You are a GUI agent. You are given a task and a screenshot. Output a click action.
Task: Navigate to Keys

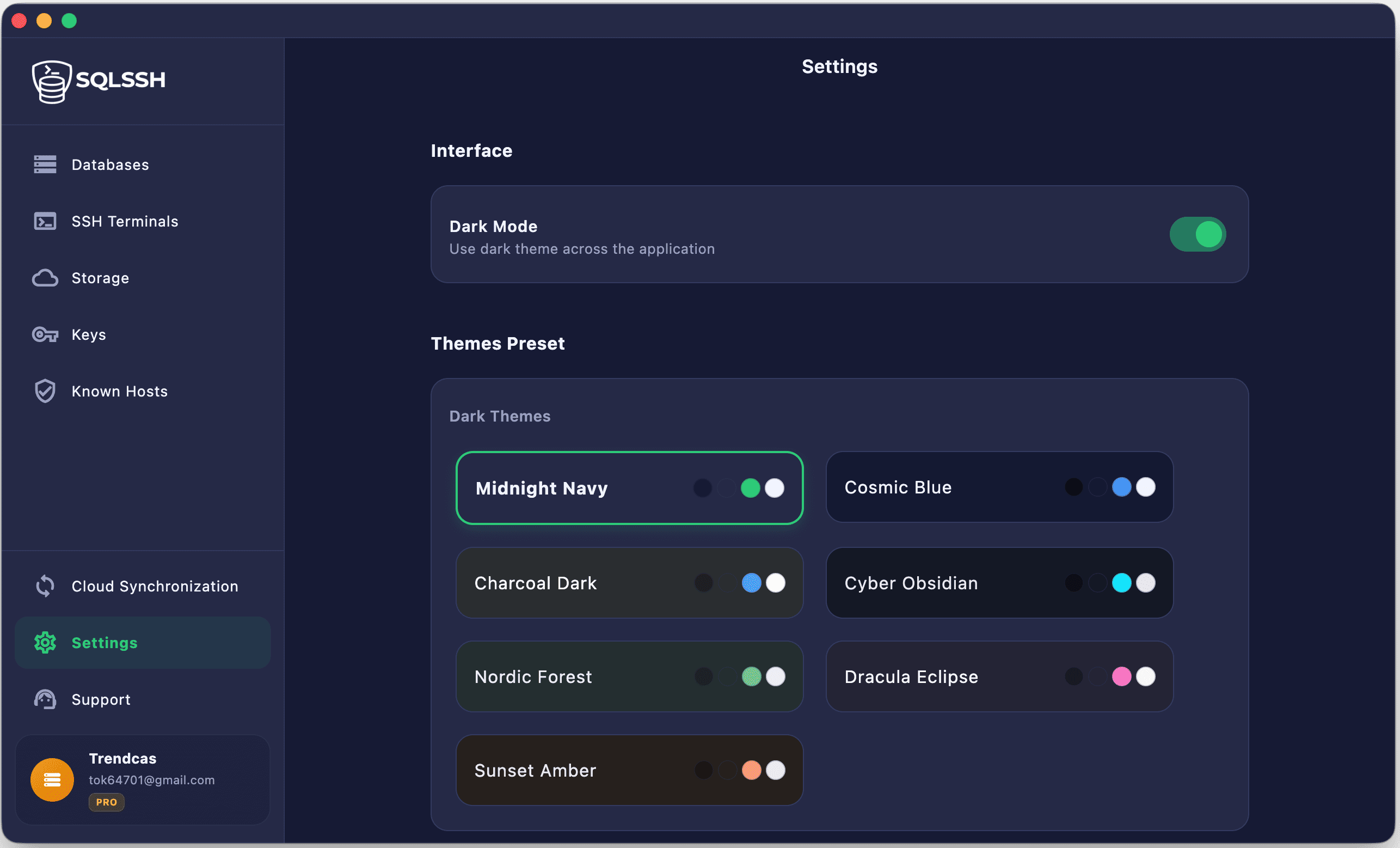(142, 334)
